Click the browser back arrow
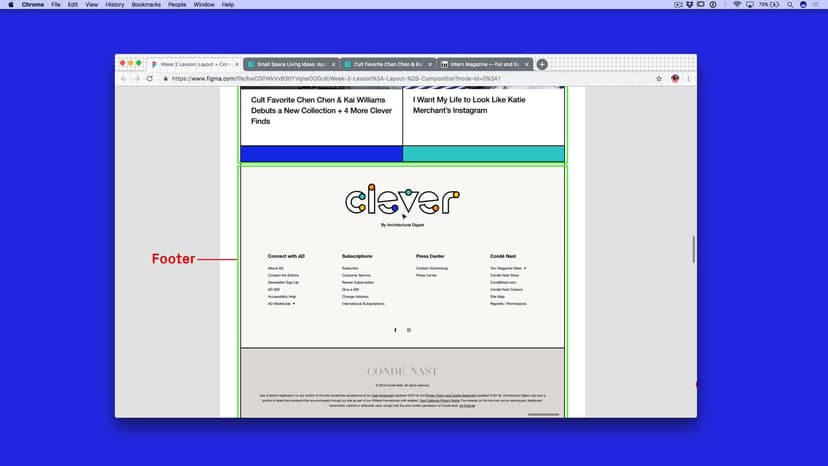 [124, 78]
